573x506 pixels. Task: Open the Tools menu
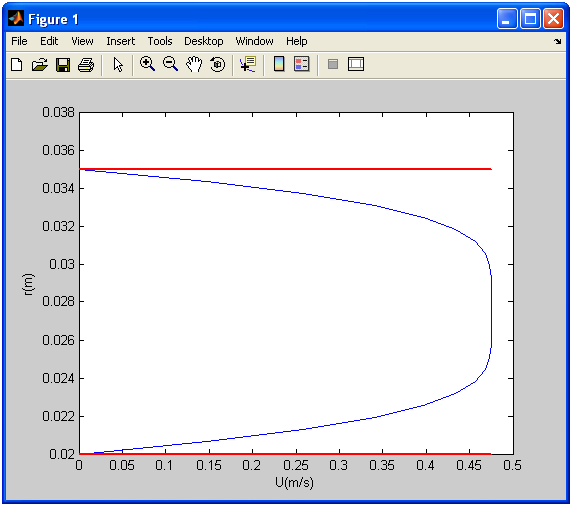pos(160,41)
